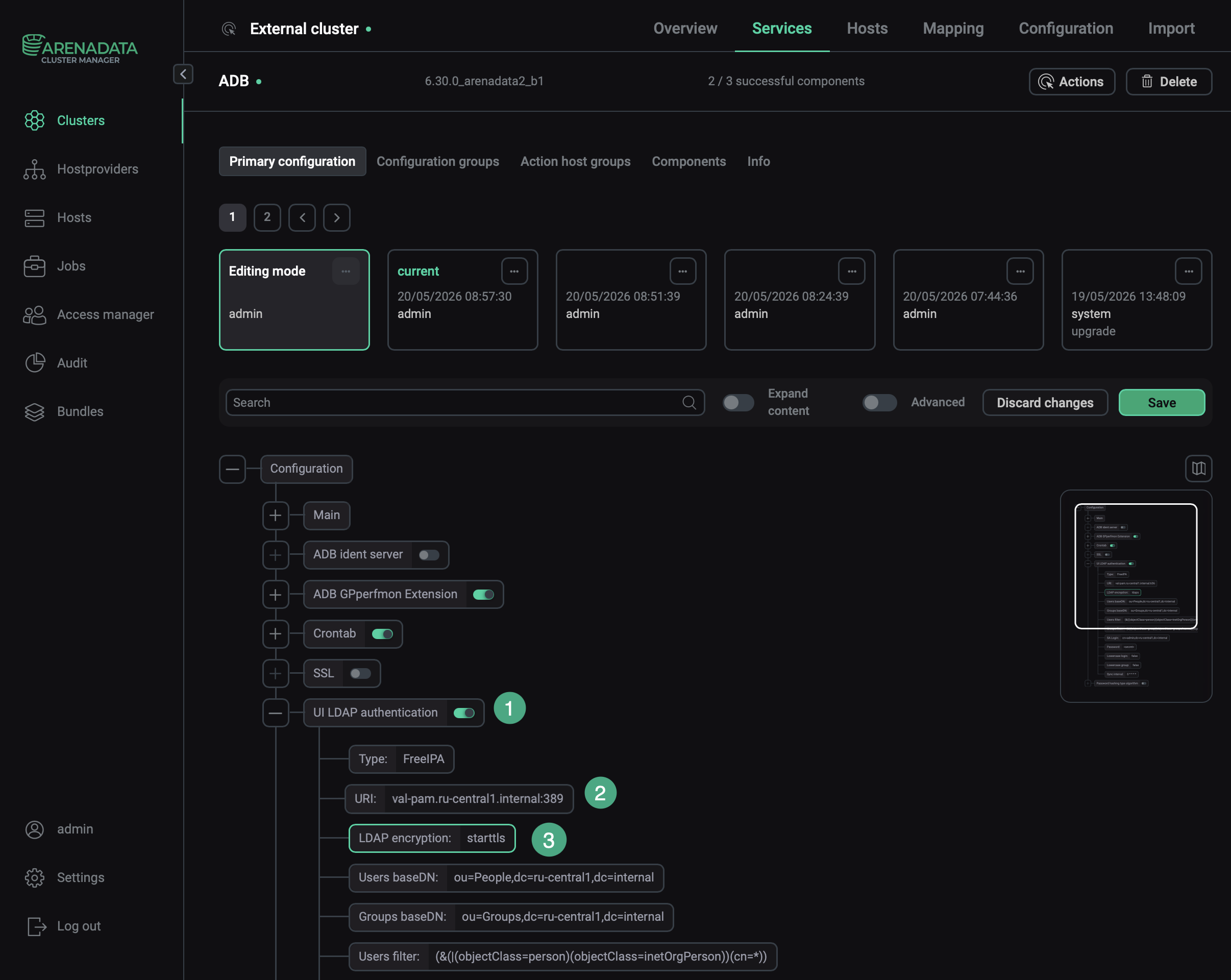Open menu on the system upgrade card
The width and height of the screenshot is (1231, 980).
[x=1189, y=271]
